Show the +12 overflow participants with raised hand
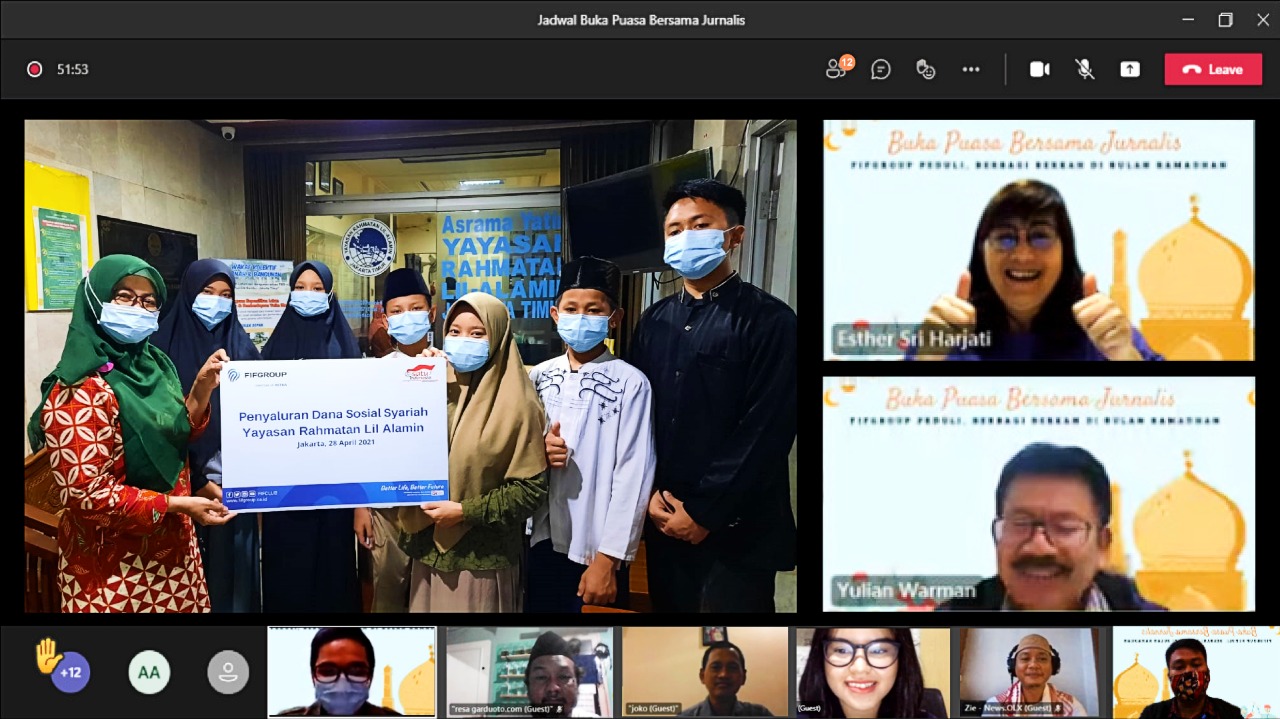Viewport: 1280px width, 719px height. point(69,671)
